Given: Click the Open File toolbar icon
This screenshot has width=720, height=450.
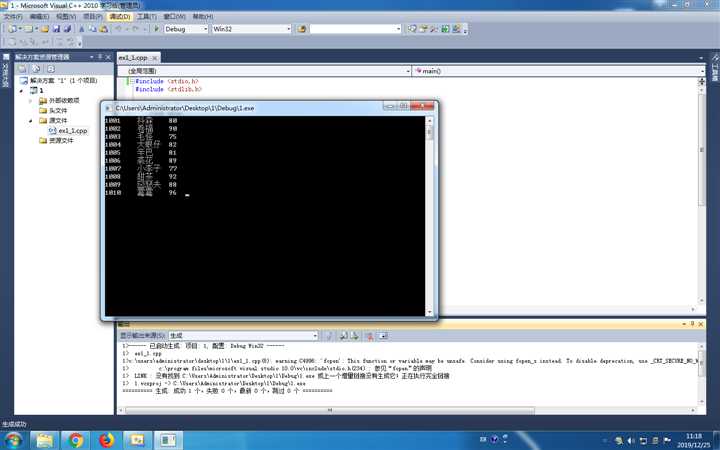Looking at the screenshot, I should coord(45,29).
